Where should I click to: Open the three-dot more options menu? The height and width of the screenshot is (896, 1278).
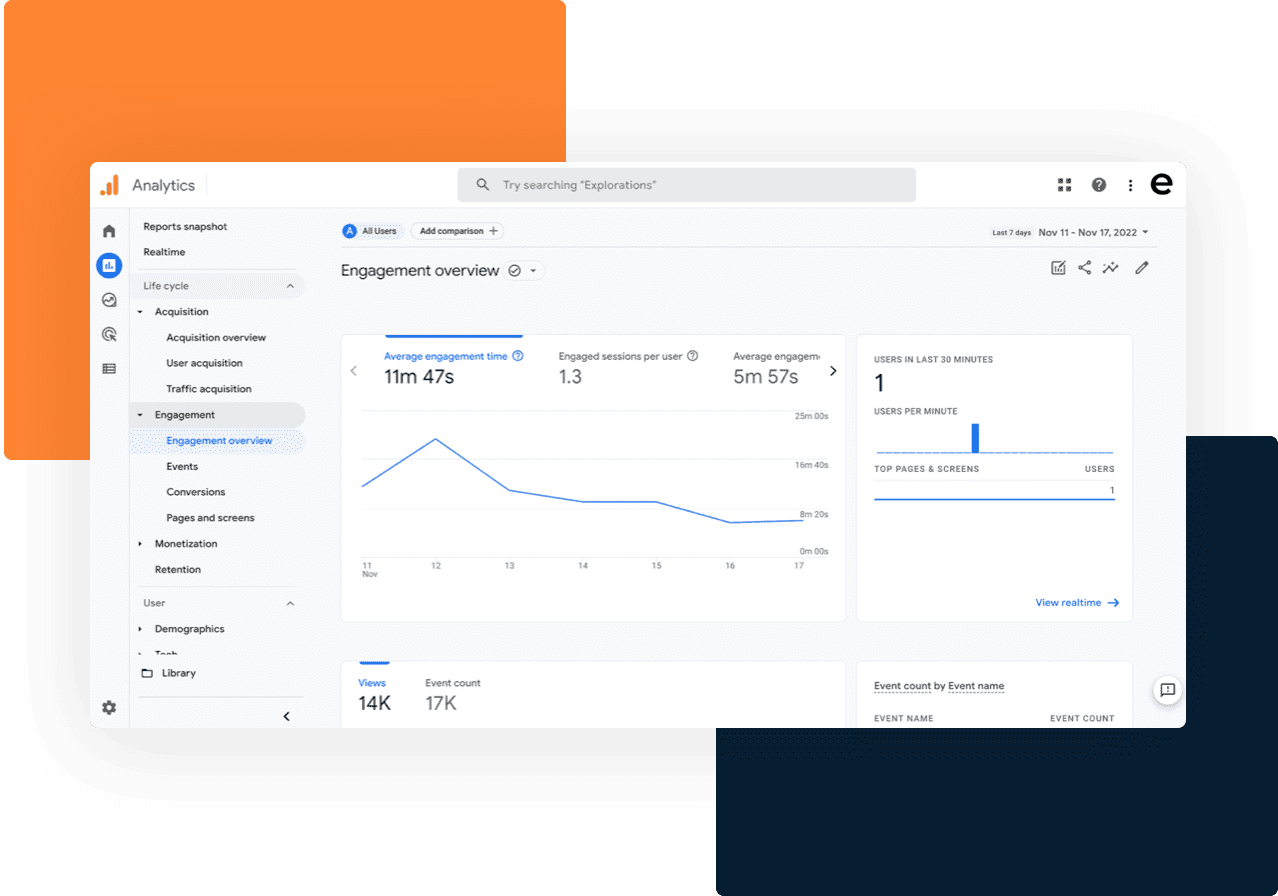click(1130, 185)
